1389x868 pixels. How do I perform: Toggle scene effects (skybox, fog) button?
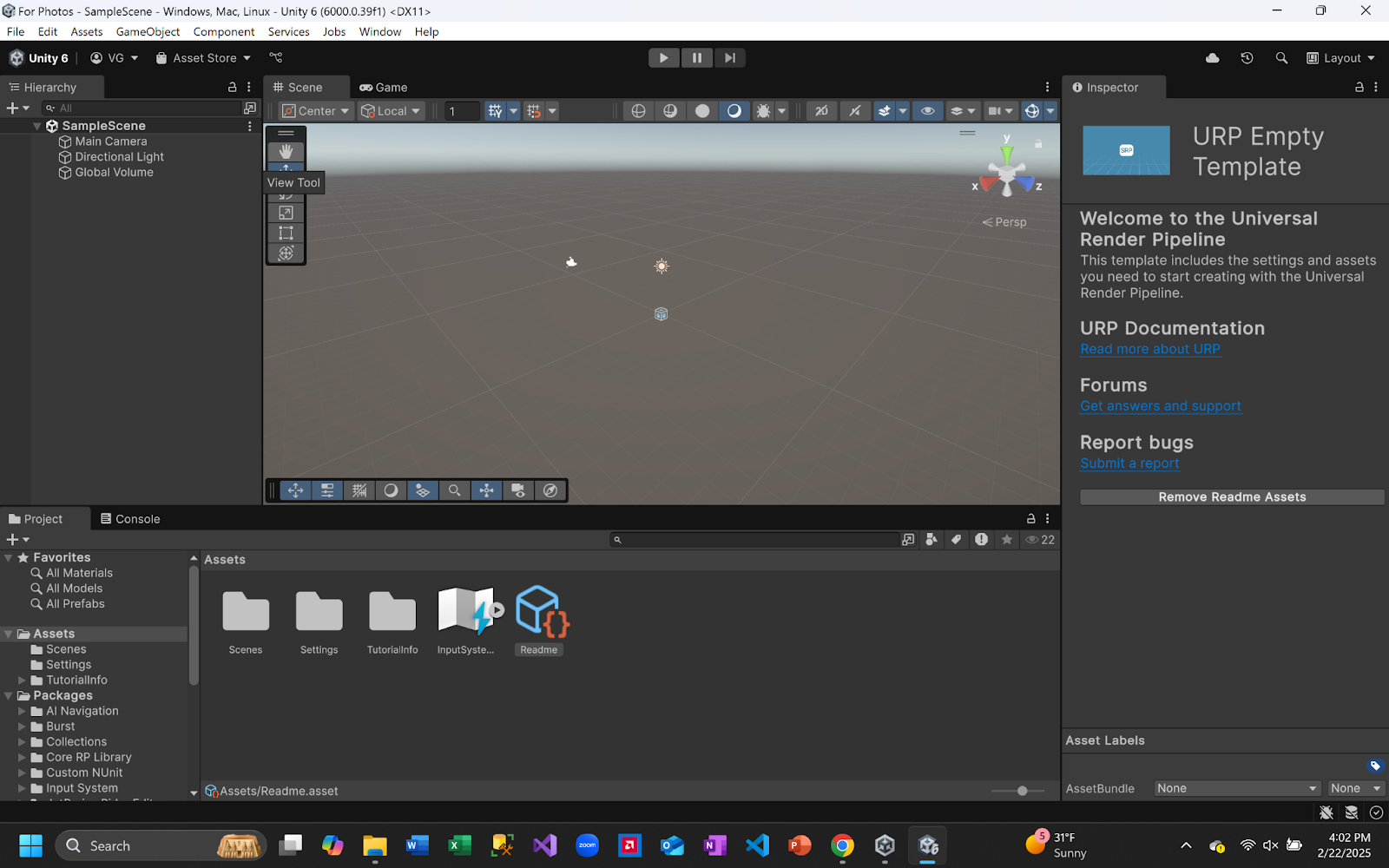(884, 110)
